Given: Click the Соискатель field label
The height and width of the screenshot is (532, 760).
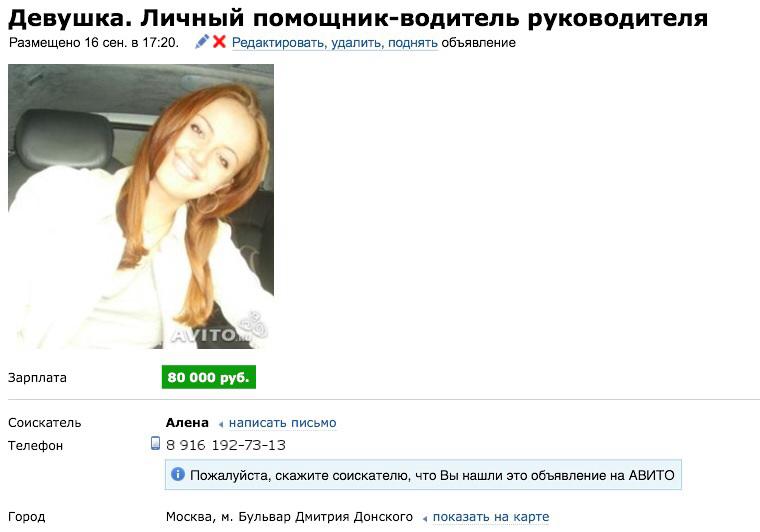Looking at the screenshot, I should [45, 422].
